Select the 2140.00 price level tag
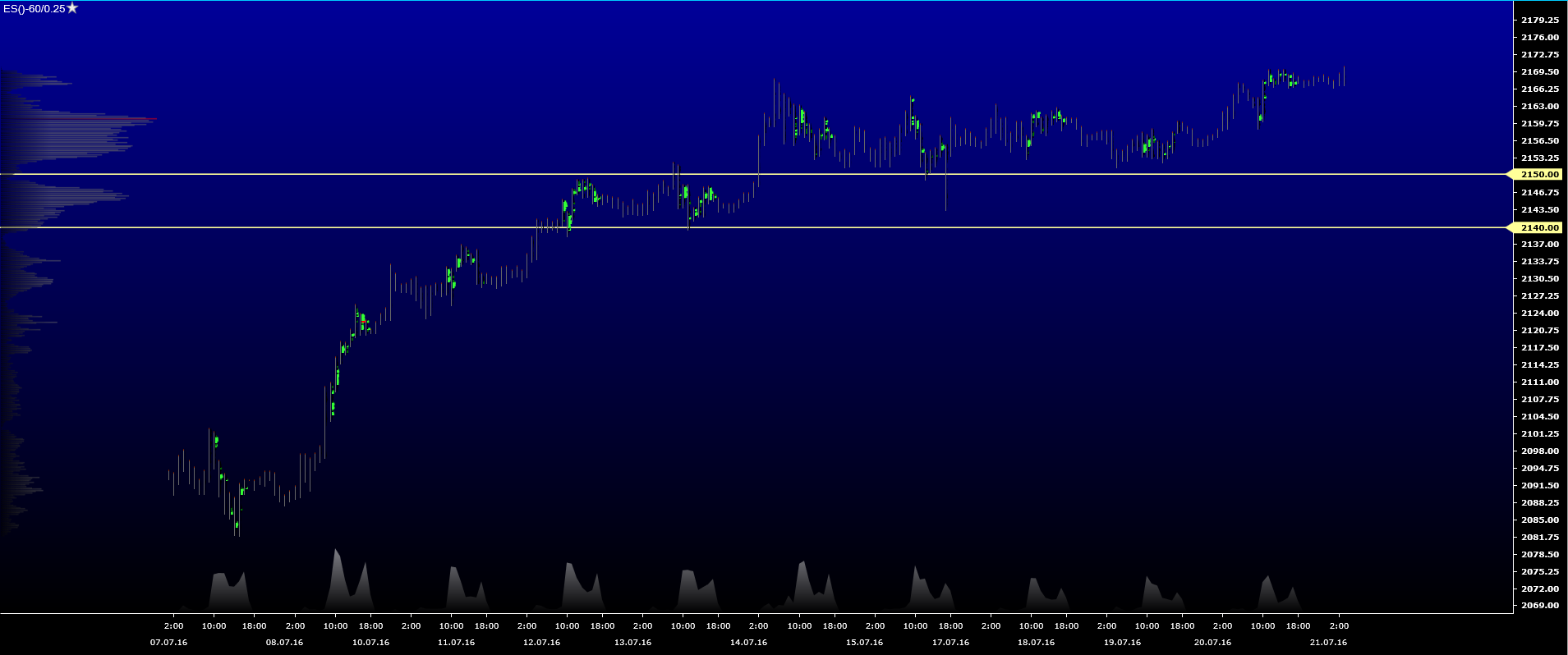 (1538, 227)
